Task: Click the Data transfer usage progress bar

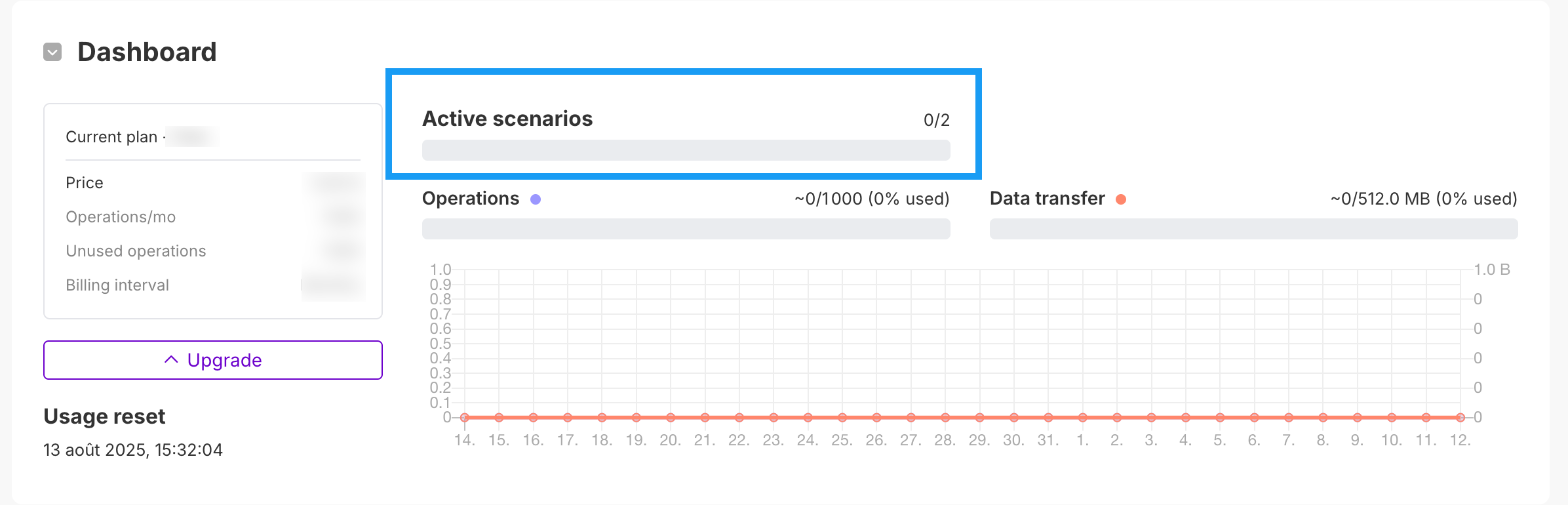Action: (x=1253, y=229)
